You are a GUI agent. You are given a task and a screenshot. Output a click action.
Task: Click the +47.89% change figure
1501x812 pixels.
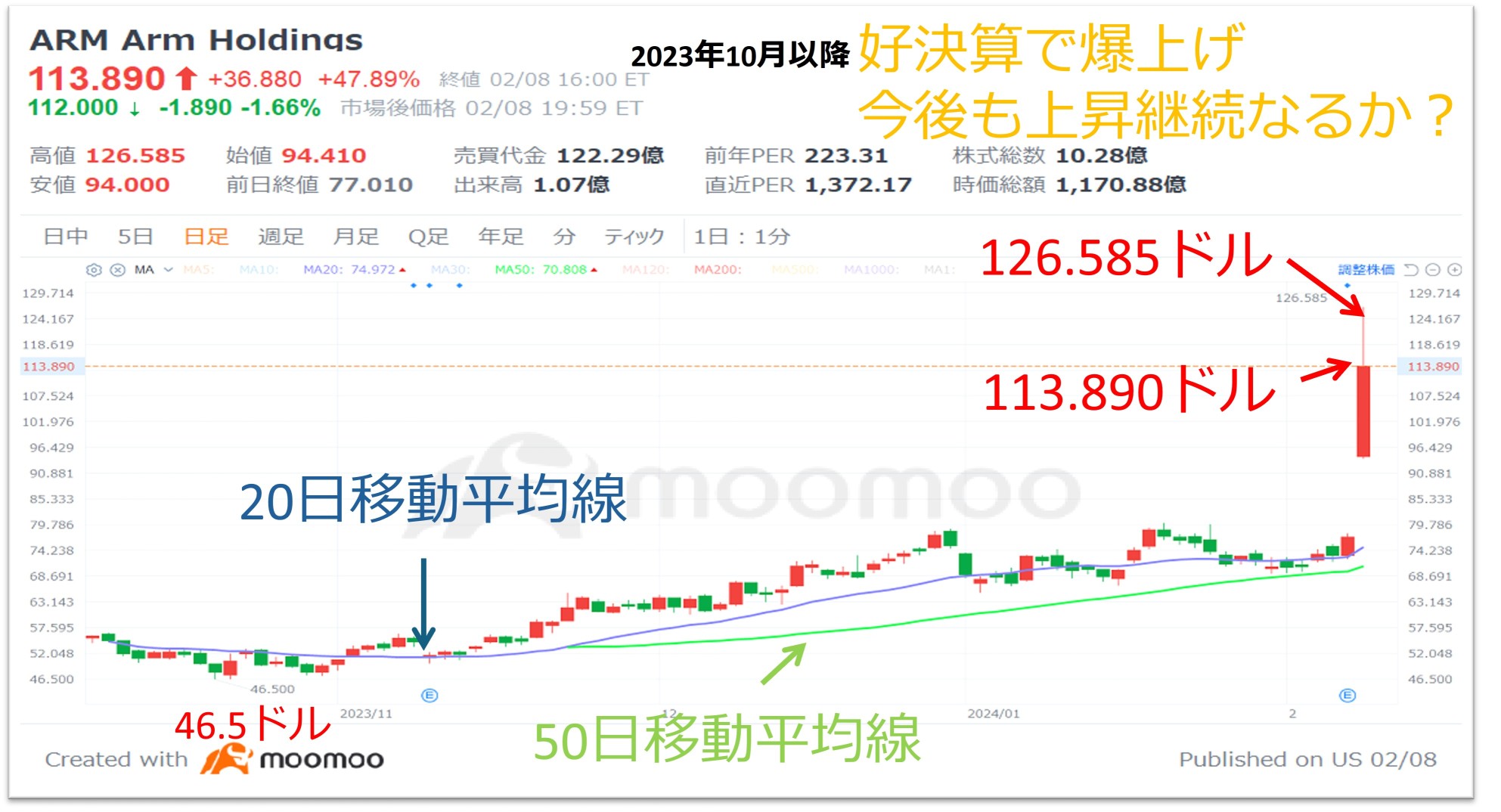point(369,79)
